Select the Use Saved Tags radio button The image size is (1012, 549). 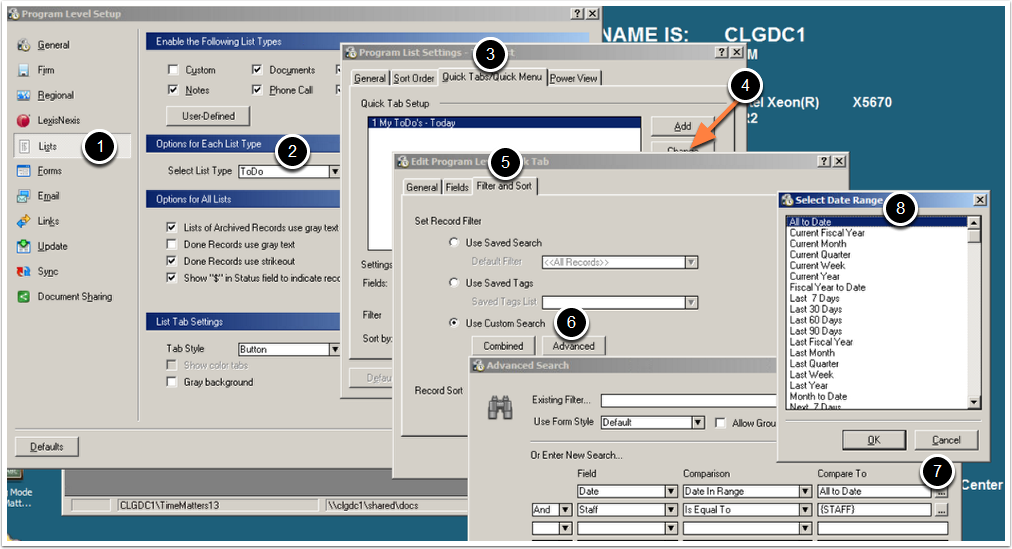(454, 283)
